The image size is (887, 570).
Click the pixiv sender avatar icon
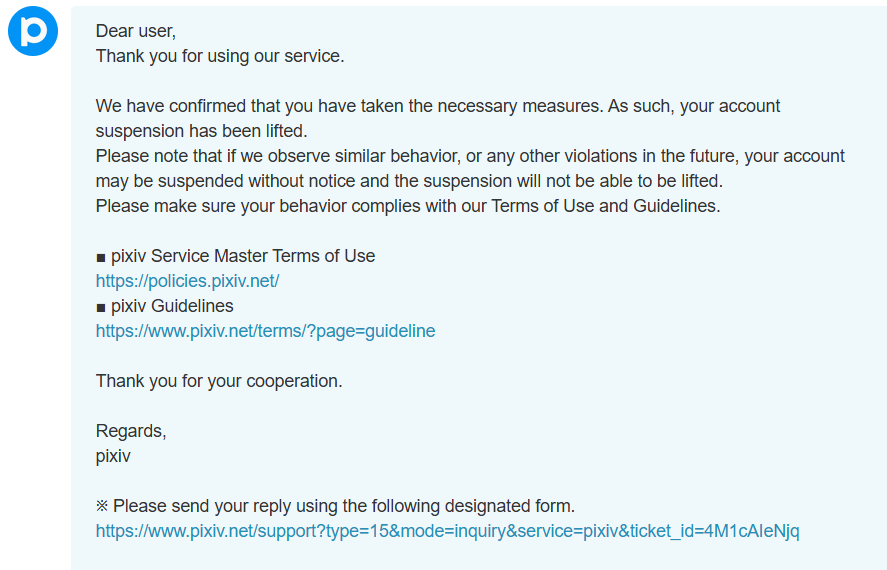33,31
